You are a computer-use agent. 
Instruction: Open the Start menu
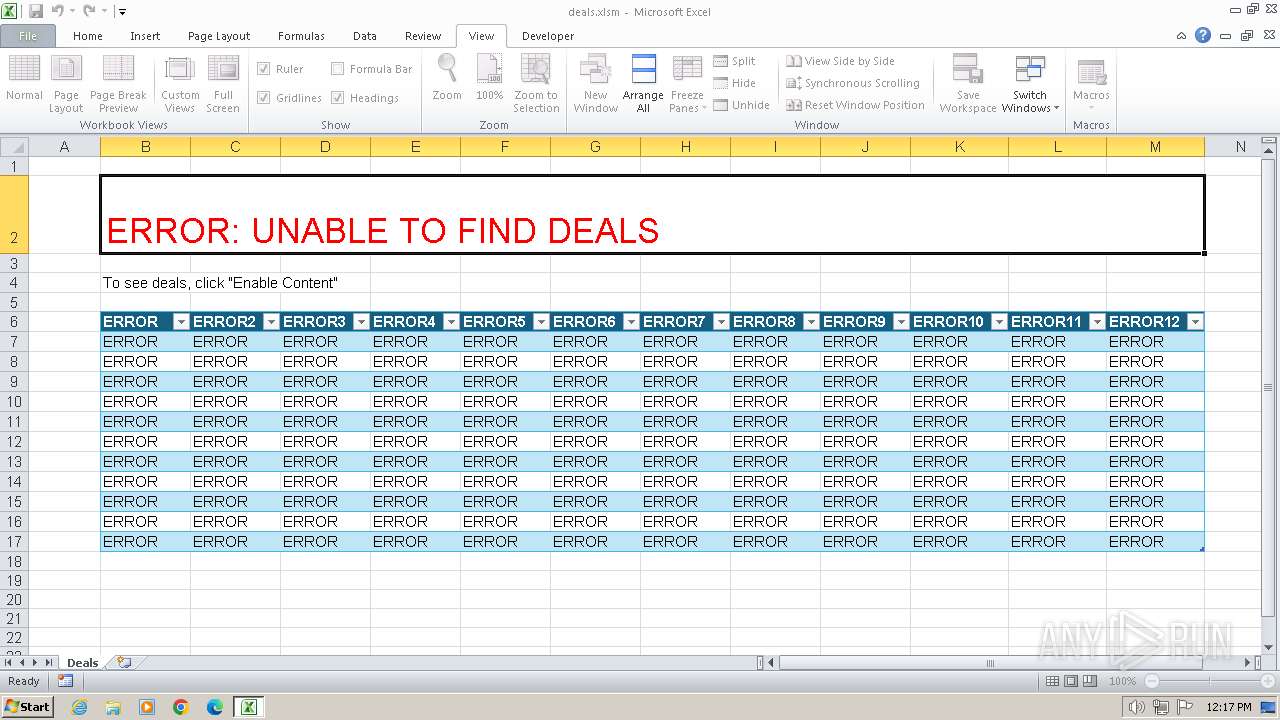[28, 707]
